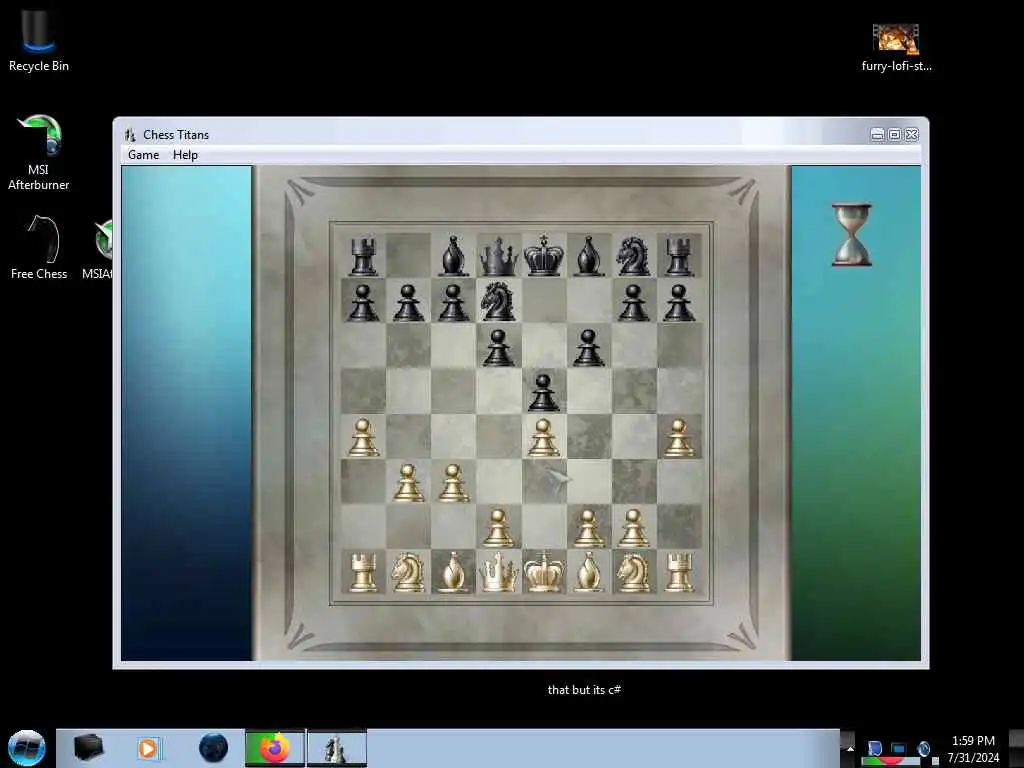Select the white rook on h1
Image resolution: width=1024 pixels, height=768 pixels.
click(679, 572)
